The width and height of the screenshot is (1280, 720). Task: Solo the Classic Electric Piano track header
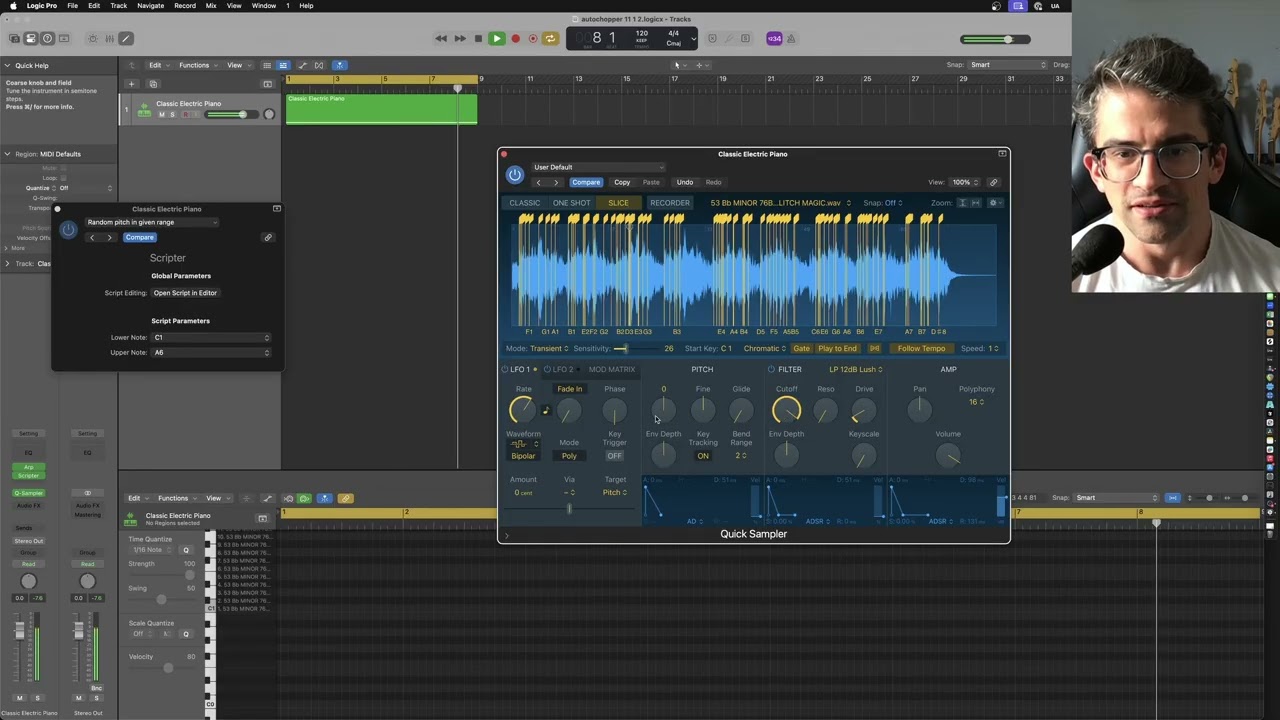[x=172, y=114]
